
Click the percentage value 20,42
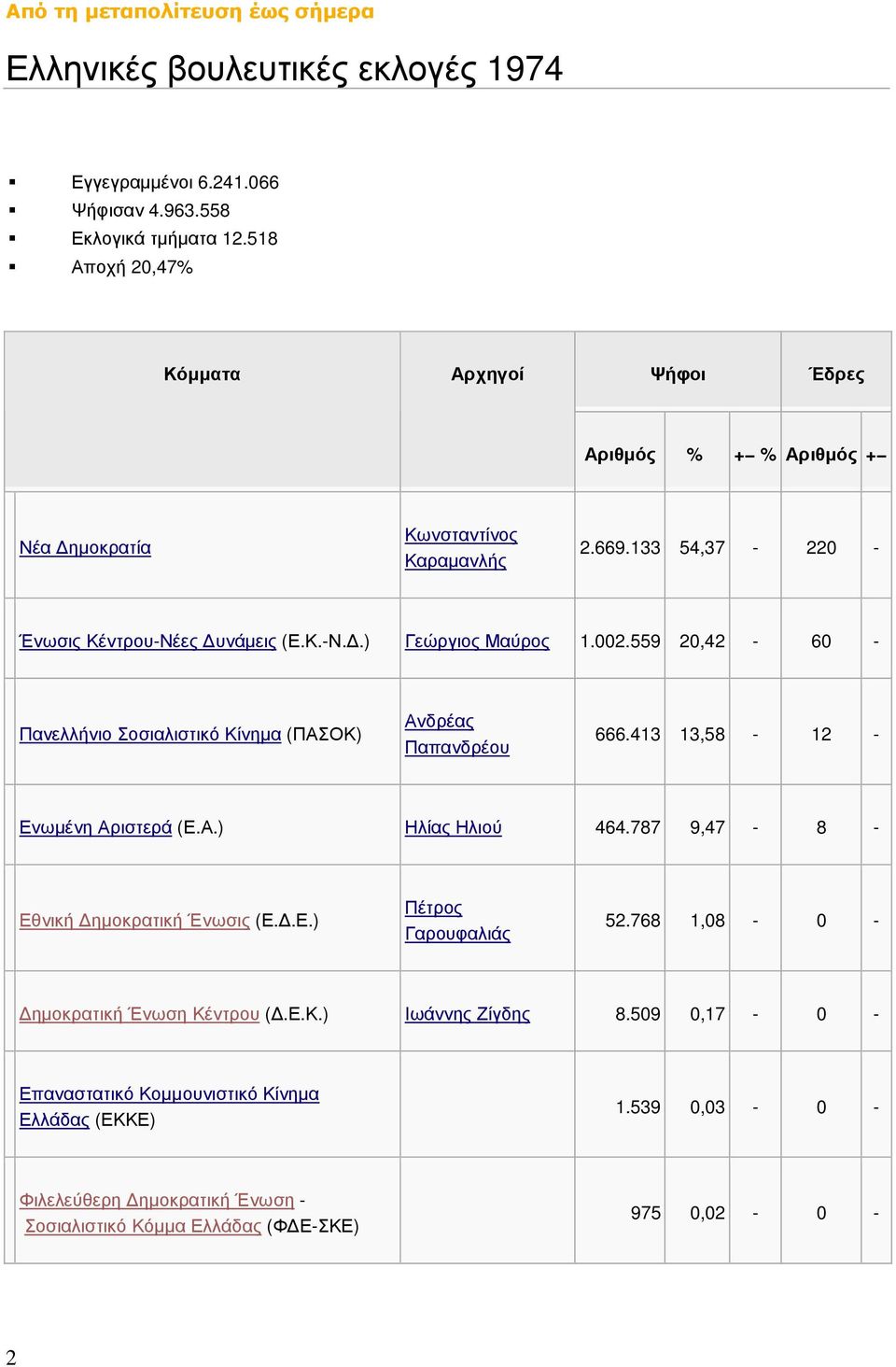pos(702,641)
